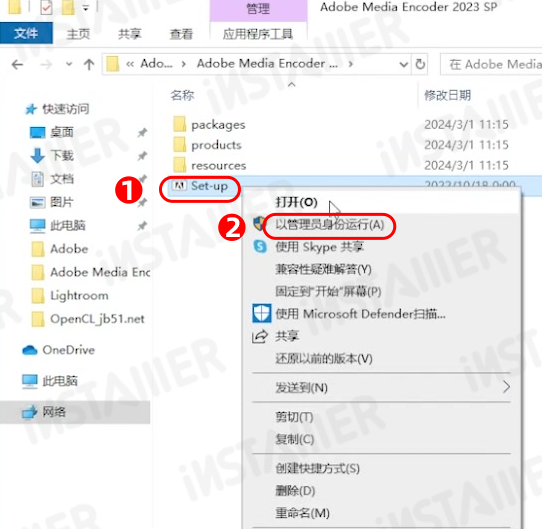The width and height of the screenshot is (542, 529).
Task: Open OneDrive in the navigation pane
Action: (68, 350)
